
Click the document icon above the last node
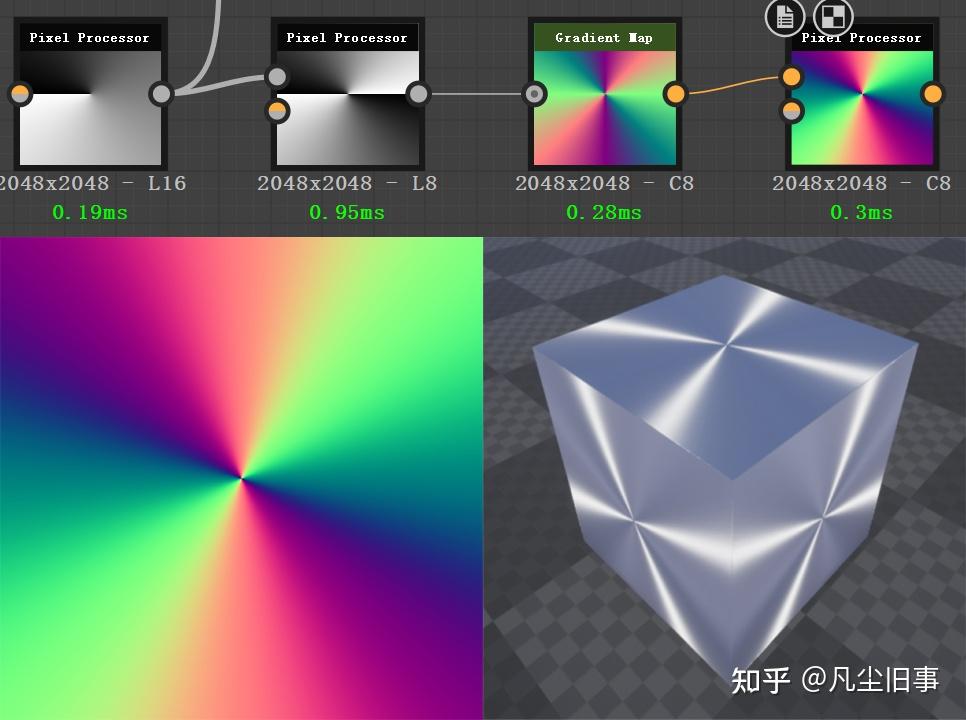785,17
